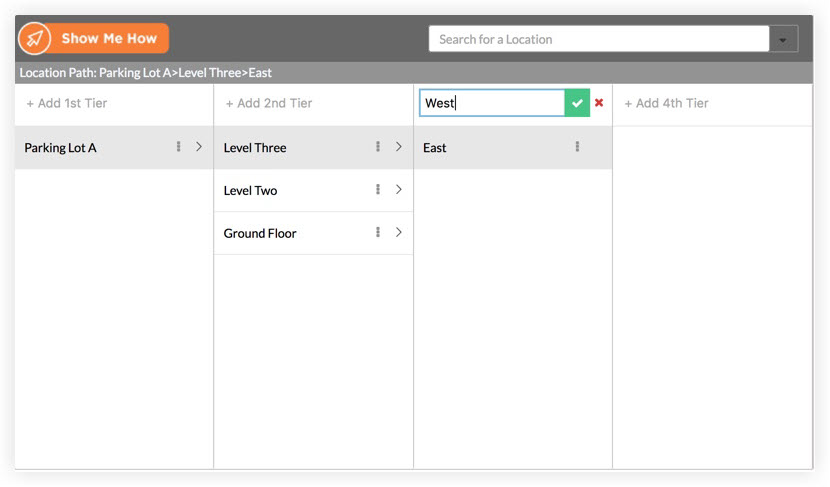Screen dimensions: 830x487
Task: Open the location search dropdown arrow
Action: (783, 40)
